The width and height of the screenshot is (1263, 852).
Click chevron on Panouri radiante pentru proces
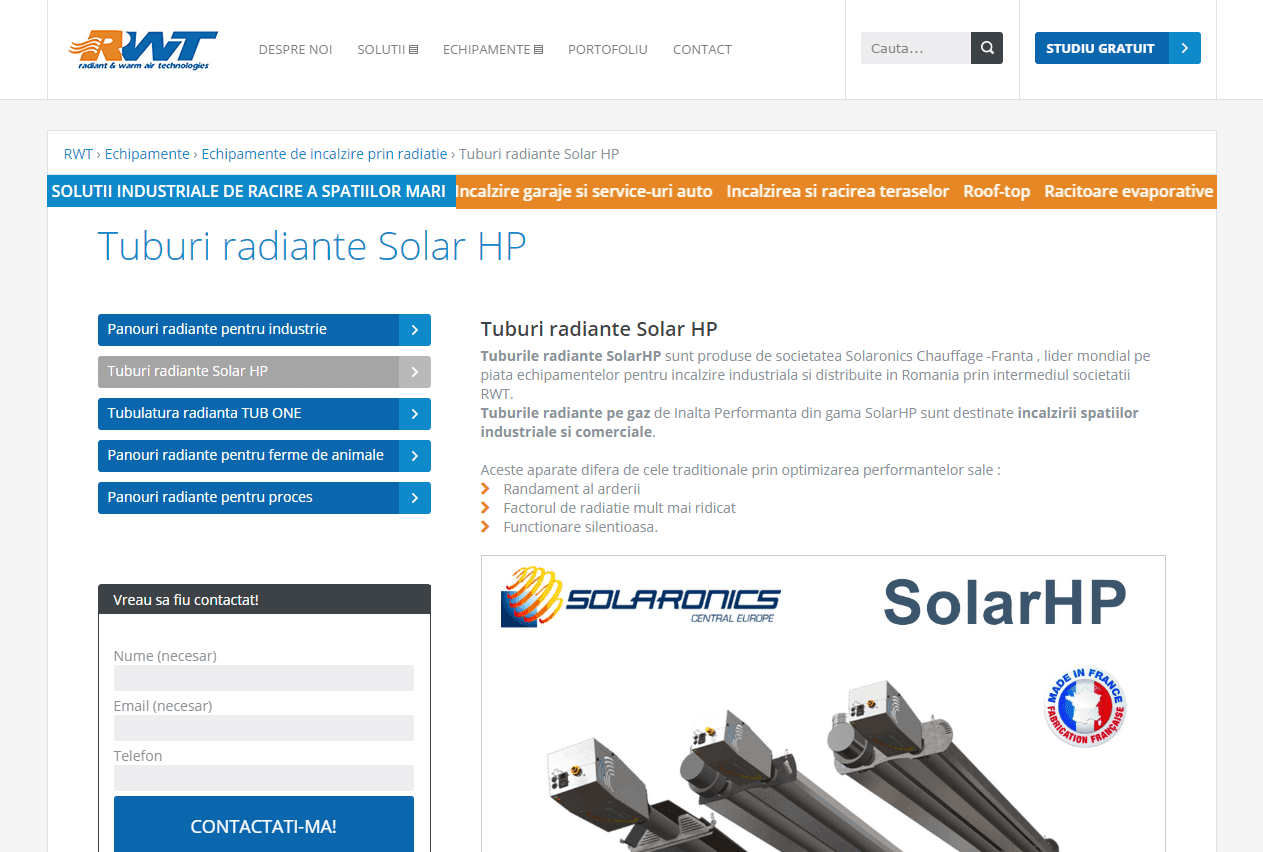coord(415,498)
